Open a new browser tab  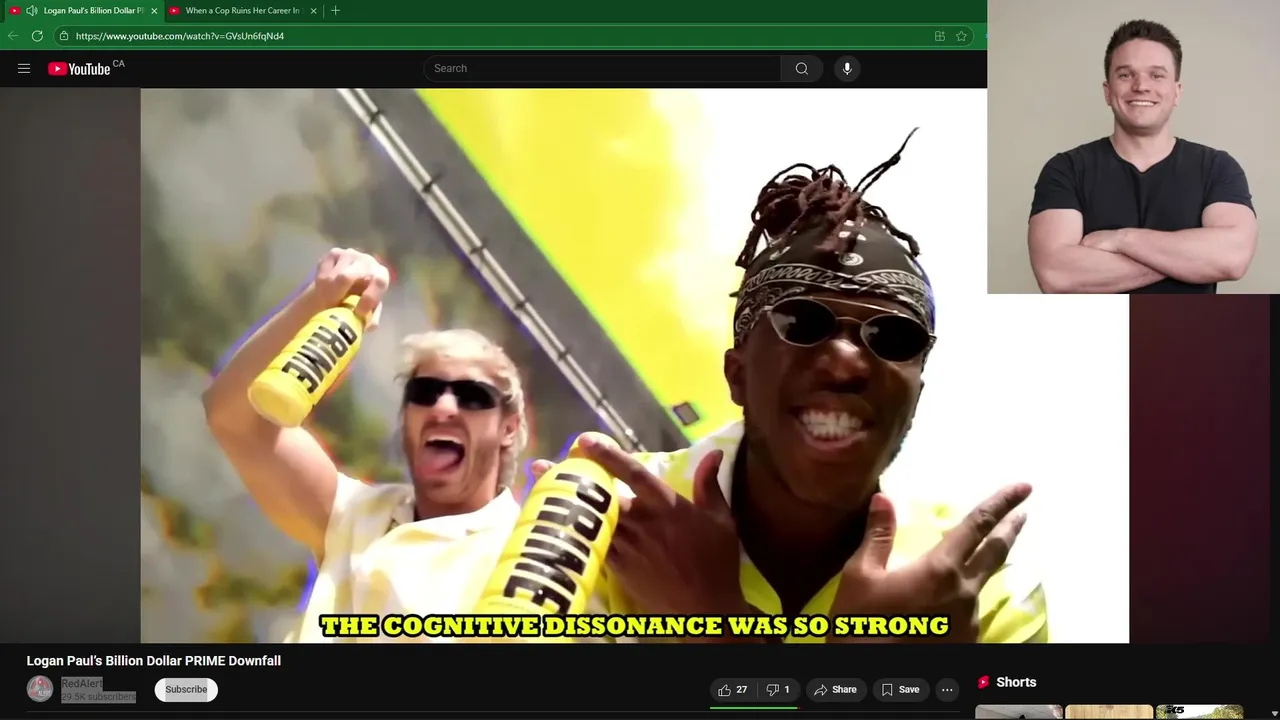click(x=335, y=11)
